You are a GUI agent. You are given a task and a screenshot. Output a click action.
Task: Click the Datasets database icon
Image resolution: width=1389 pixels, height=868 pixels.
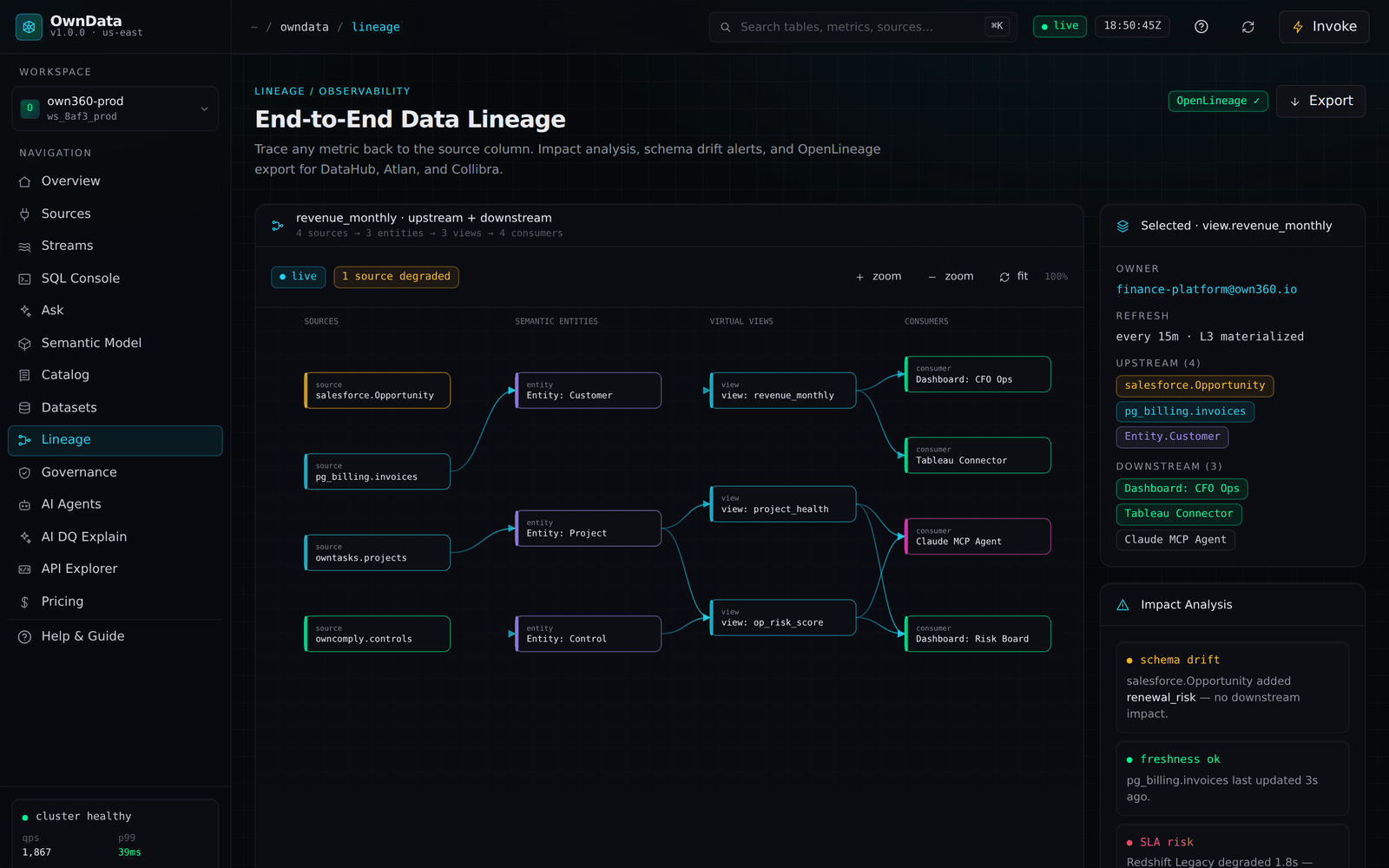pos(24,408)
